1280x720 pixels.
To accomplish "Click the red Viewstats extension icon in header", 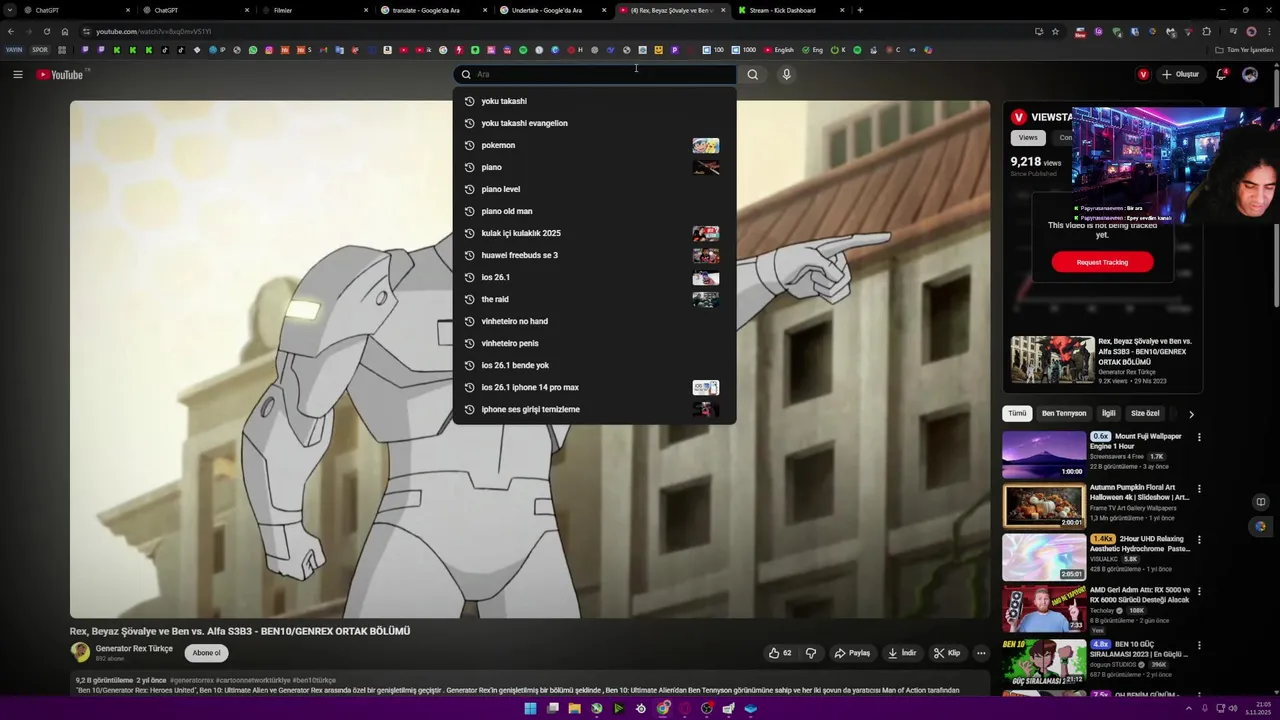I will 1143,74.
